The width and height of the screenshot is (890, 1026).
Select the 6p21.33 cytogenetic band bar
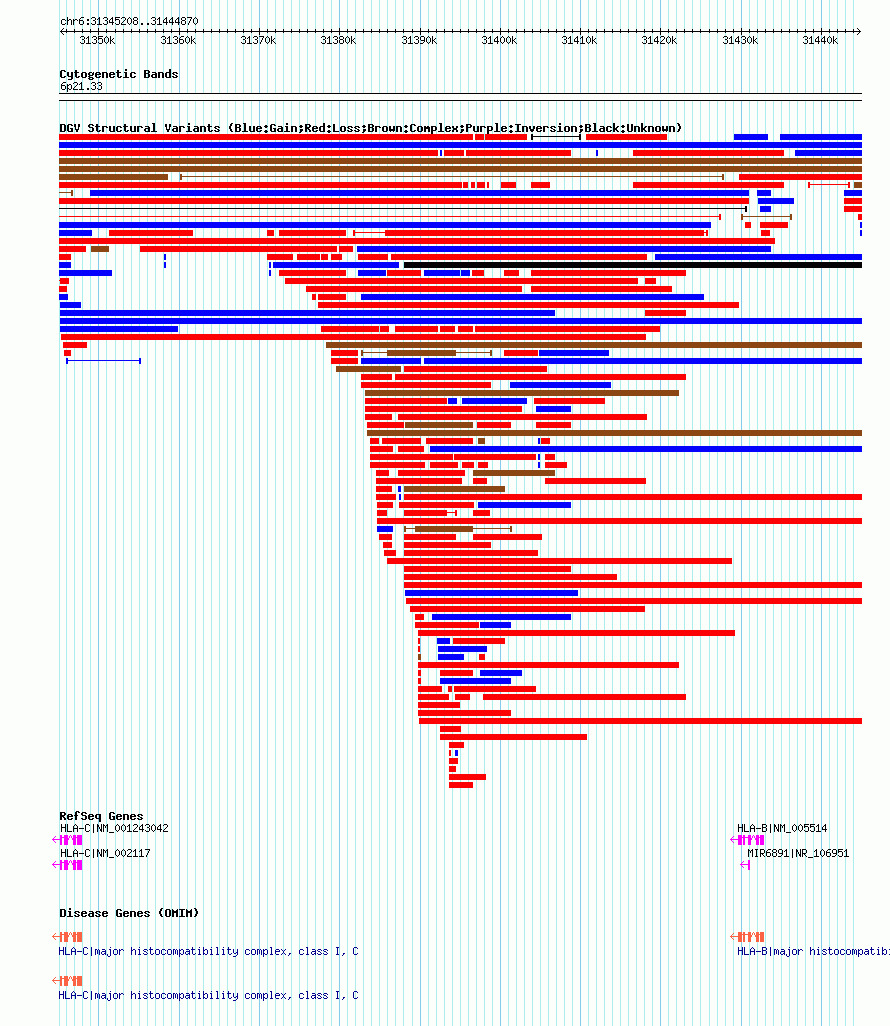pyautogui.click(x=460, y=97)
